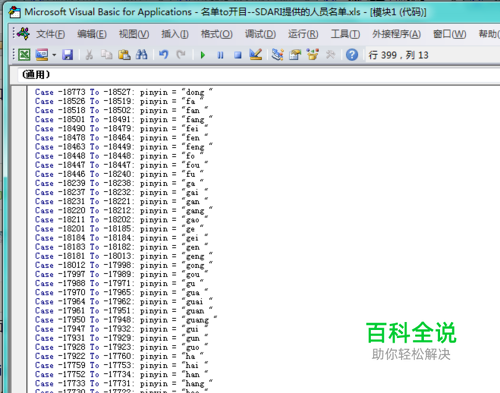
Task: Save the workbook with the floppy icon
Action: [x=67, y=54]
